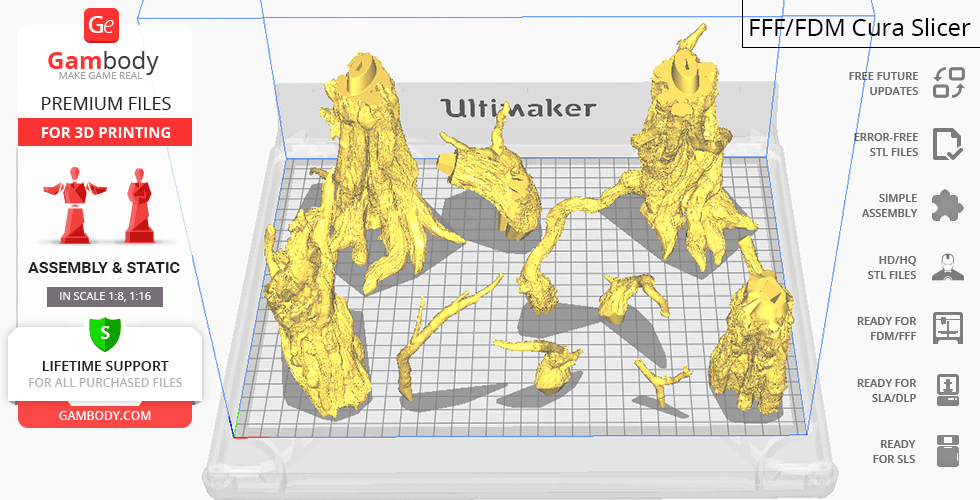980x500 pixels.
Task: Click the Error-Free STL Files document icon
Action: click(947, 144)
